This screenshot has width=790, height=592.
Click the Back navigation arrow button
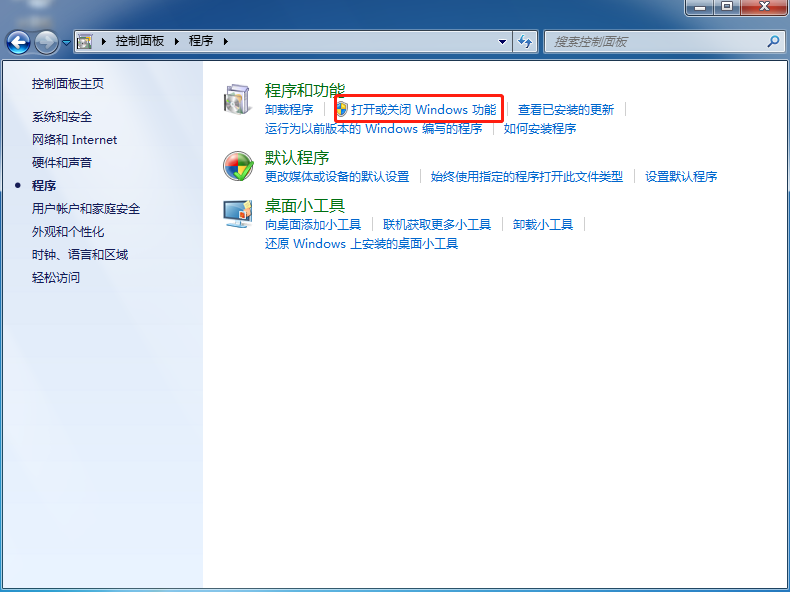[18, 42]
